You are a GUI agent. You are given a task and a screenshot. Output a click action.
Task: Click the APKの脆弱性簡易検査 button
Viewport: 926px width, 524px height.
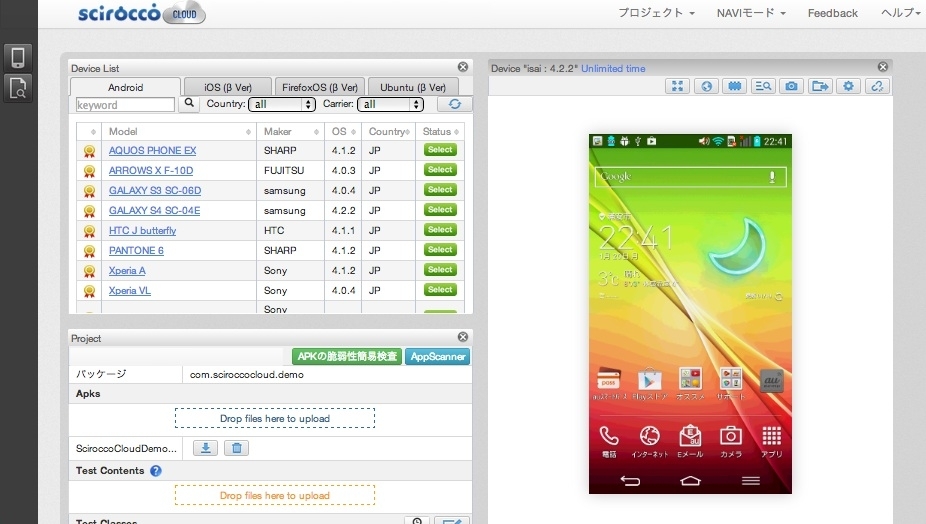[347, 356]
